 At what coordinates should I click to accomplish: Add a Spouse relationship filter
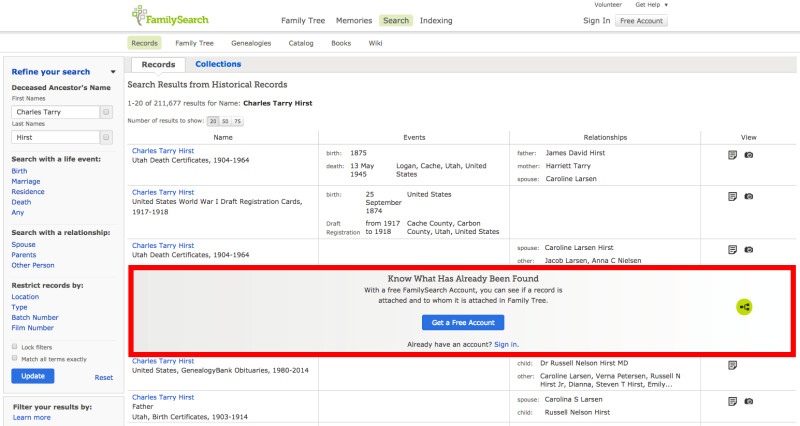pos(23,244)
